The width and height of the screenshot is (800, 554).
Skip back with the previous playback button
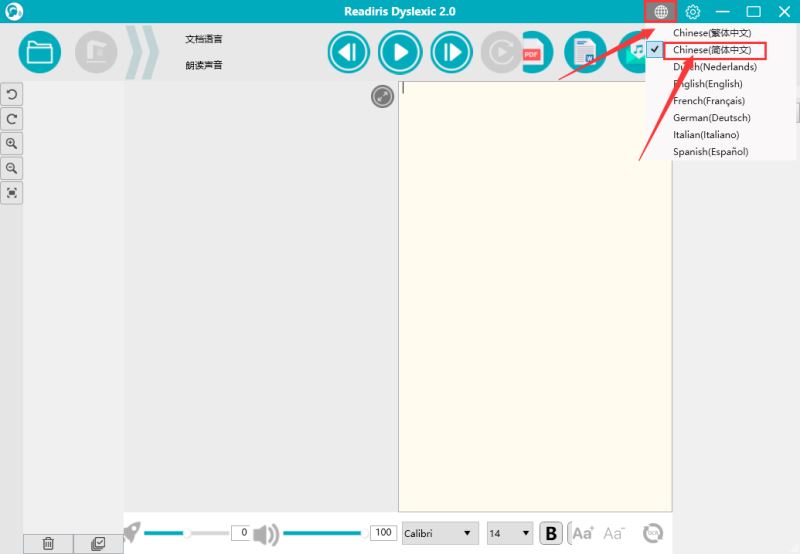[349, 52]
